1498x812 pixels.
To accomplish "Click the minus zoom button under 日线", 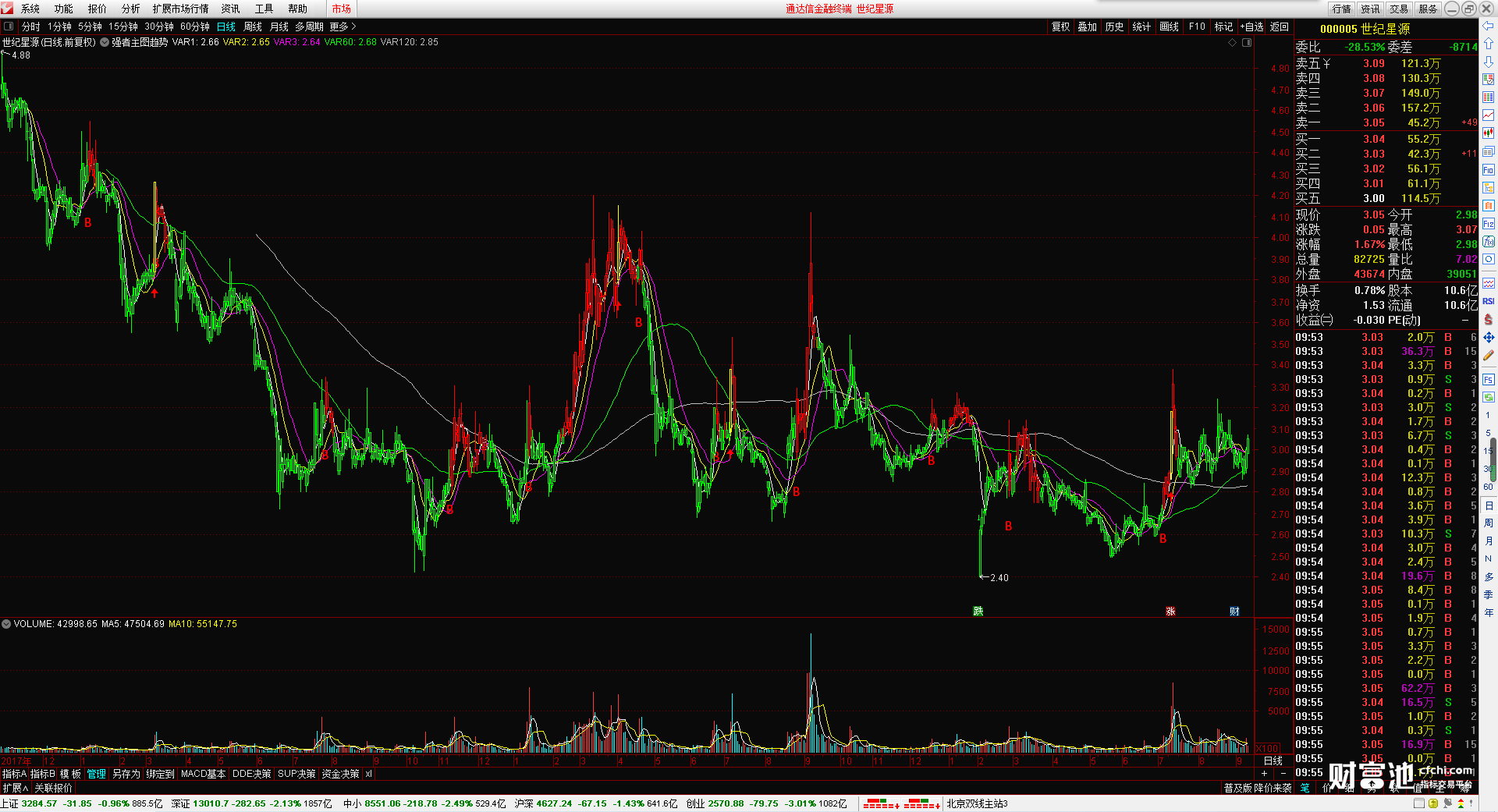I will coord(1283,773).
